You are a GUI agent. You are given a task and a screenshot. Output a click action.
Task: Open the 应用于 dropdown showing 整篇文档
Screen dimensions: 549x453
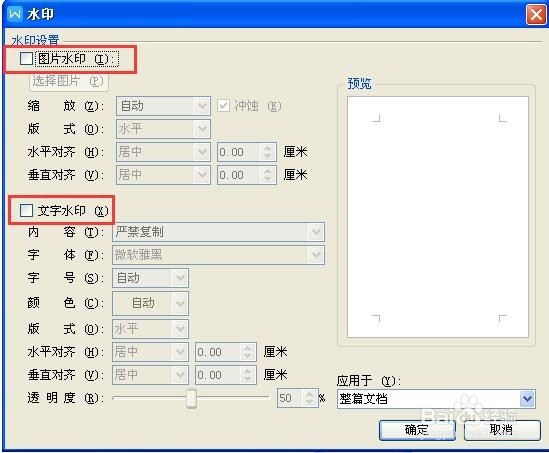(436, 399)
